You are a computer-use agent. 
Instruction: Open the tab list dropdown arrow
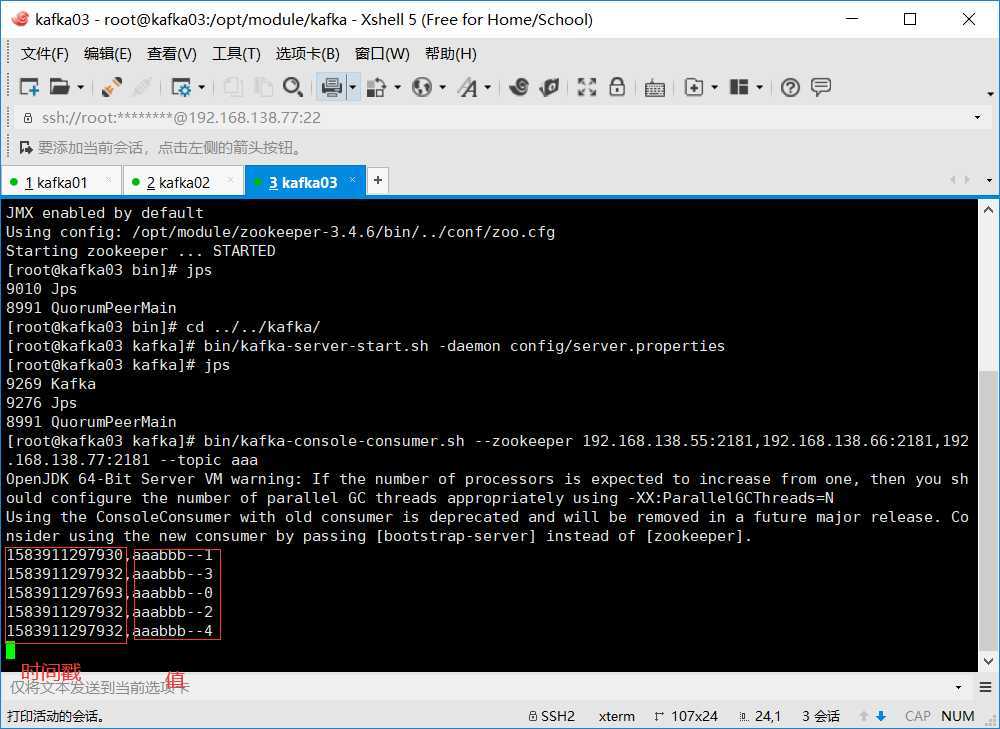coord(989,180)
